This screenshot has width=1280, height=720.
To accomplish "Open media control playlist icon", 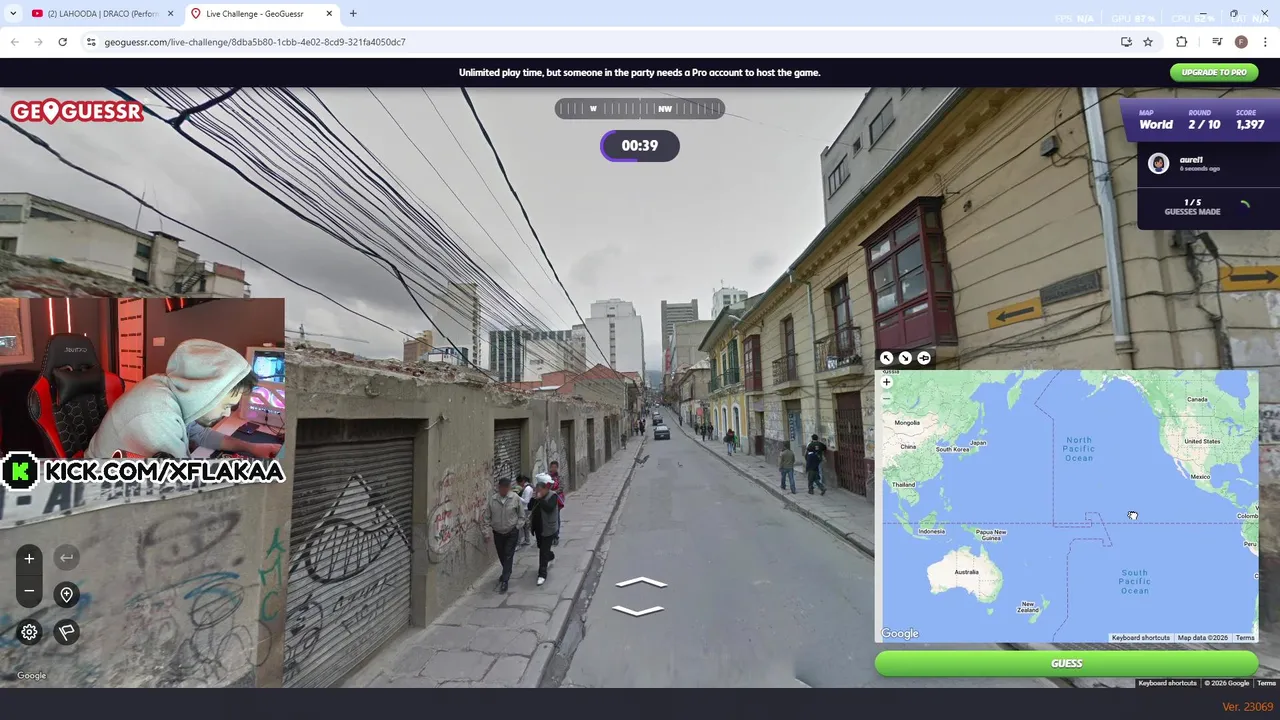I will (x=1217, y=42).
